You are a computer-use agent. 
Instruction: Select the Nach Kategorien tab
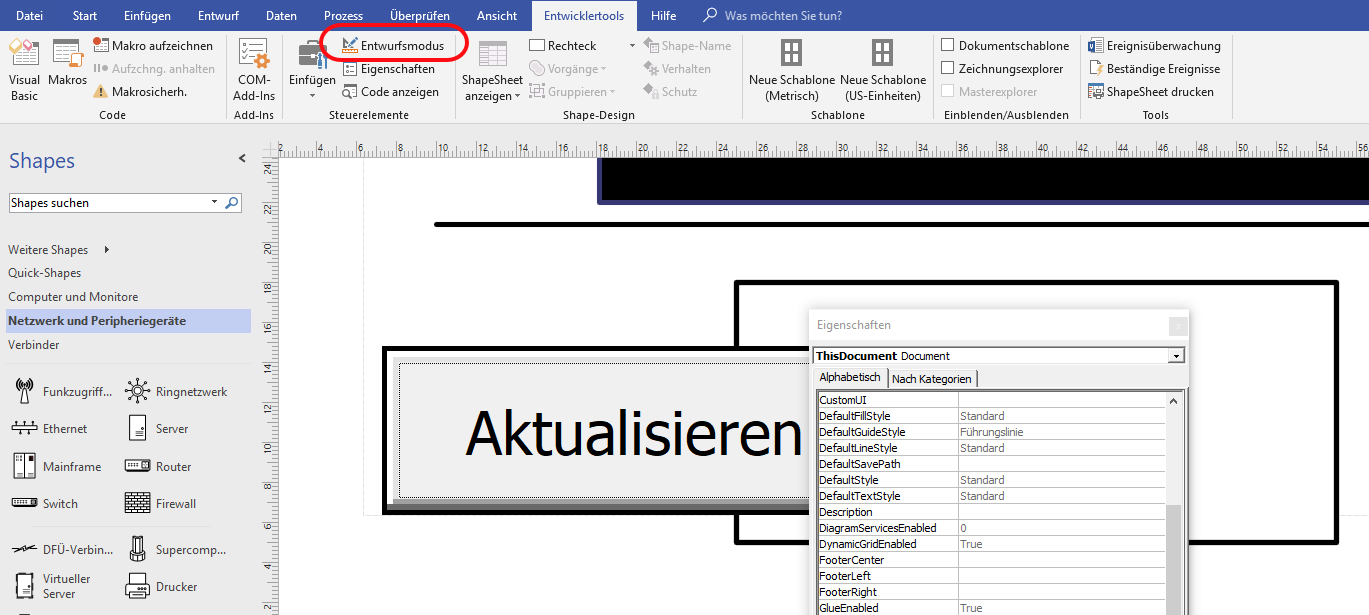click(932, 378)
